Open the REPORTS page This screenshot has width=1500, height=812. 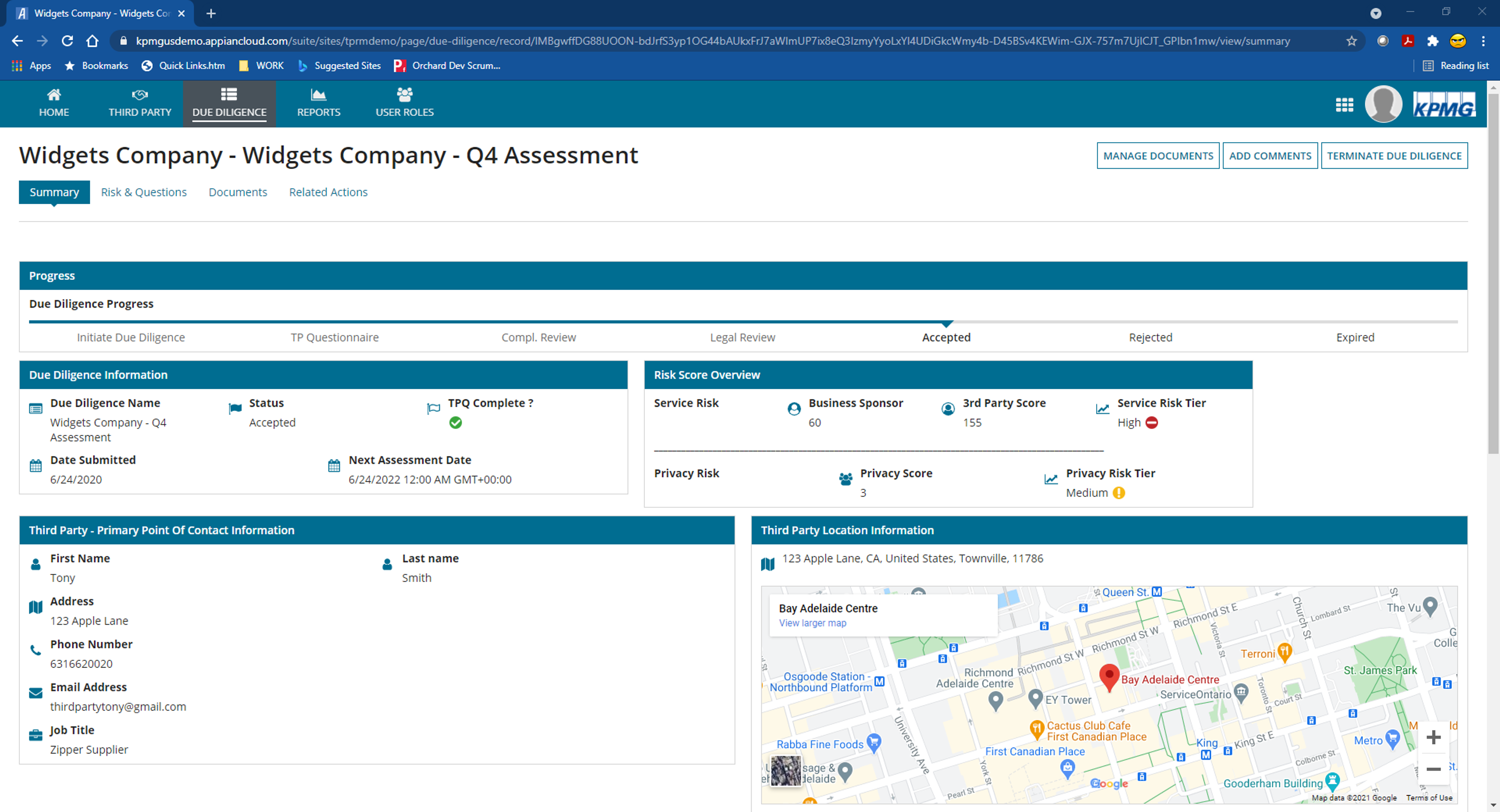point(318,103)
